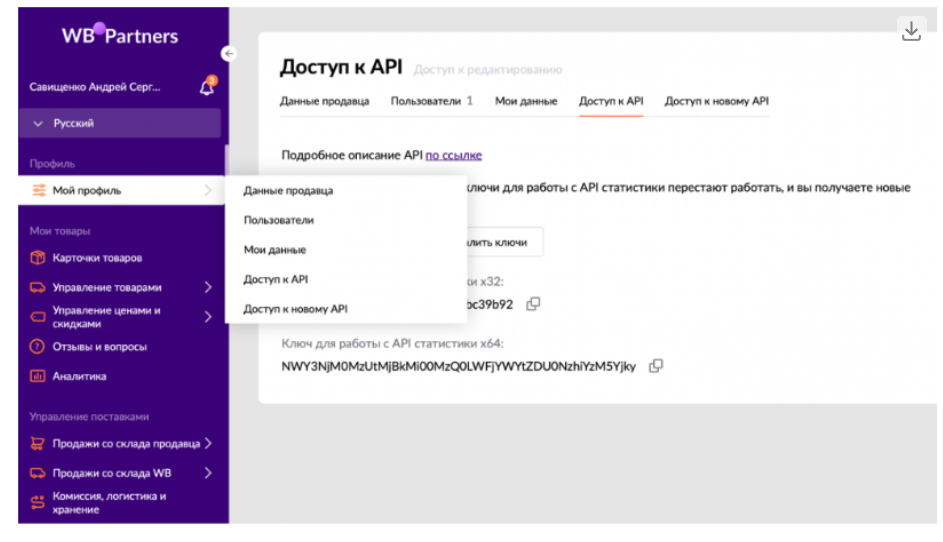Open the Аналитика section
This screenshot has width=943, height=542.
(79, 377)
